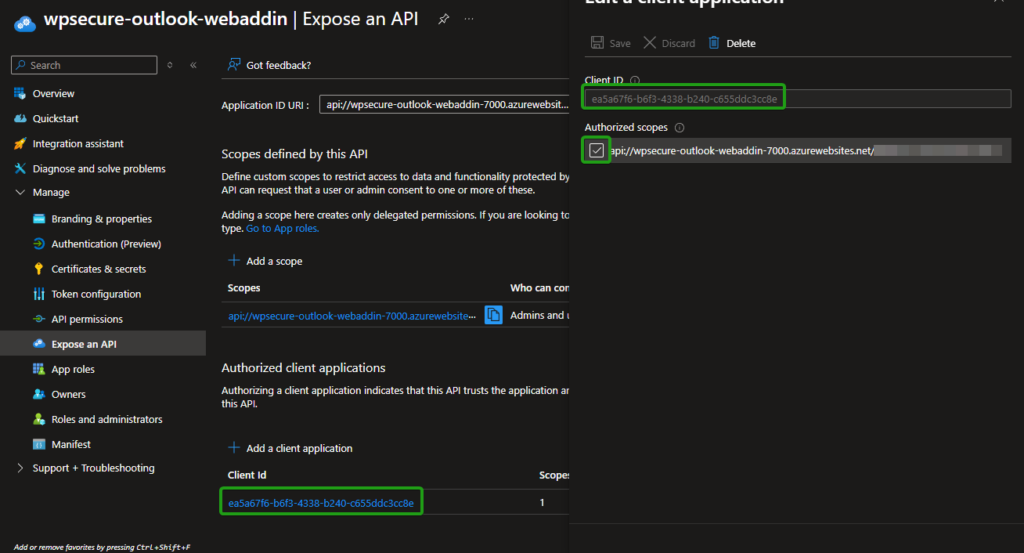
Task: Expand the Support + Troubleshooting section
Action: pyautogui.click(x=20, y=468)
